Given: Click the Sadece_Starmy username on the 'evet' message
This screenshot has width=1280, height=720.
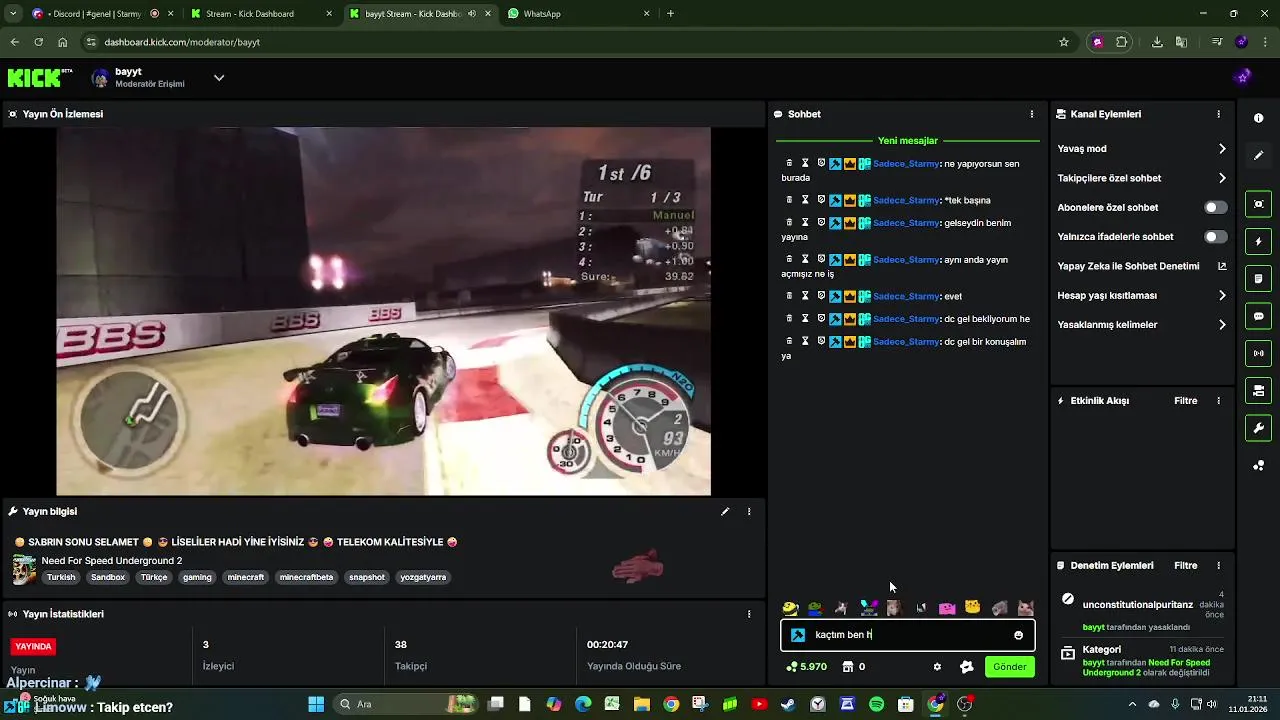Looking at the screenshot, I should click(906, 296).
